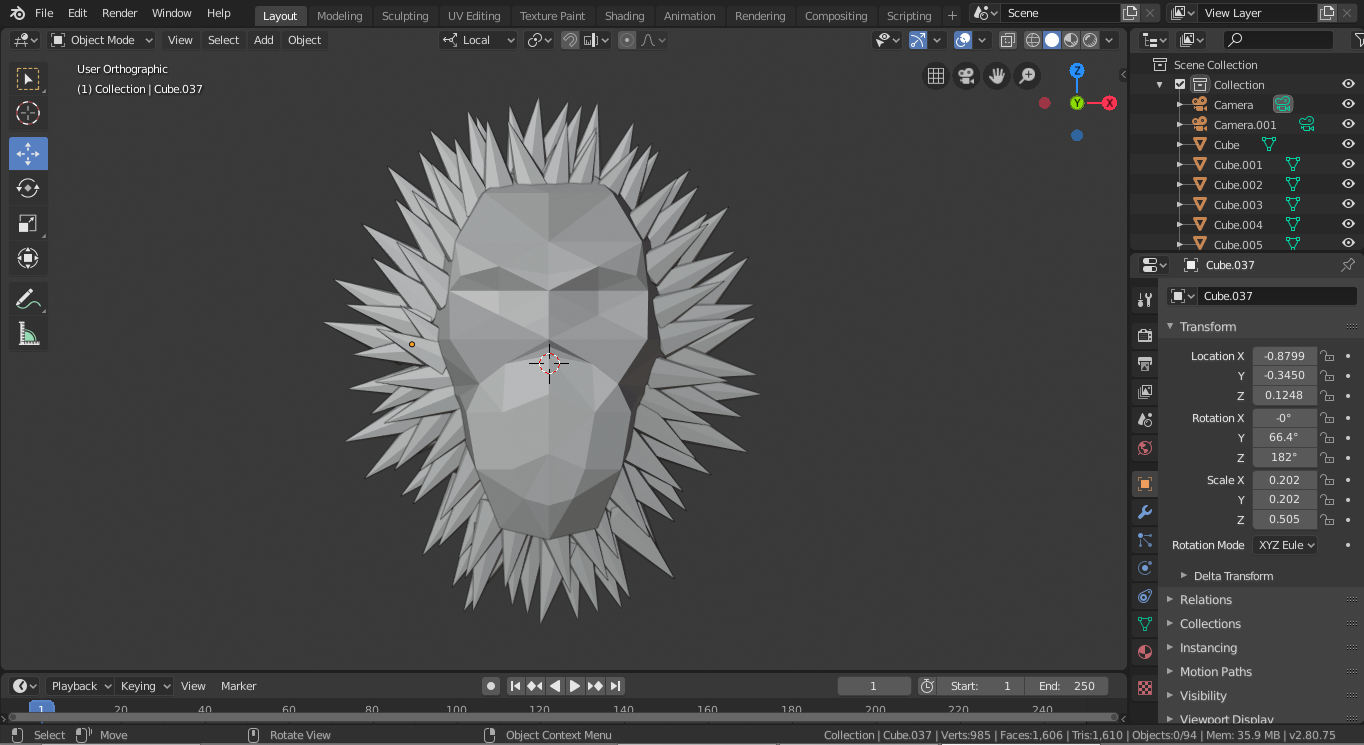
Task: Select the Annotate pencil tool
Action: [x=28, y=299]
